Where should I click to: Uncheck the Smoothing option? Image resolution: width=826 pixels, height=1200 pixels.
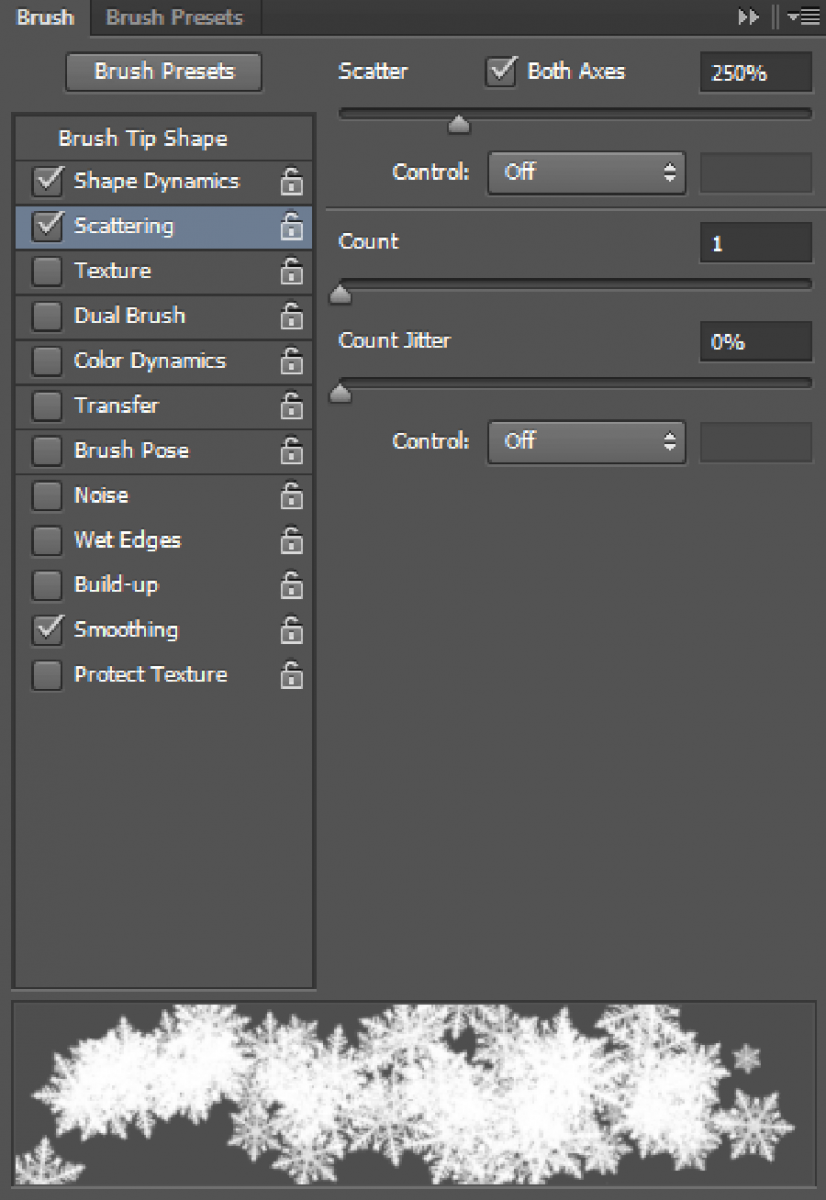47,630
